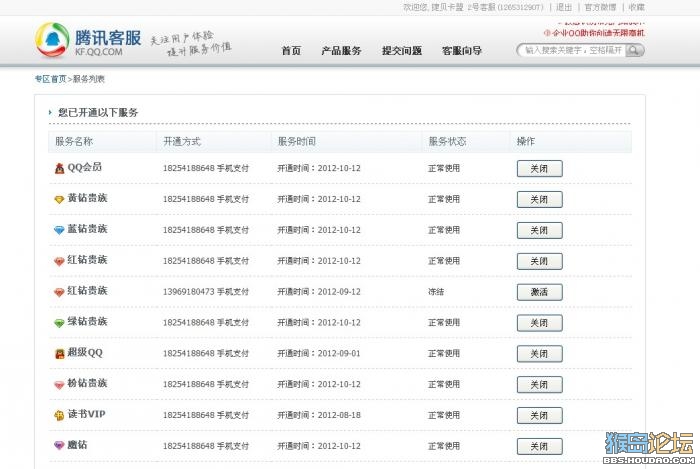Click the 黄钻贵族 yellow diamond icon
The width and height of the screenshot is (700, 469).
tap(59, 199)
